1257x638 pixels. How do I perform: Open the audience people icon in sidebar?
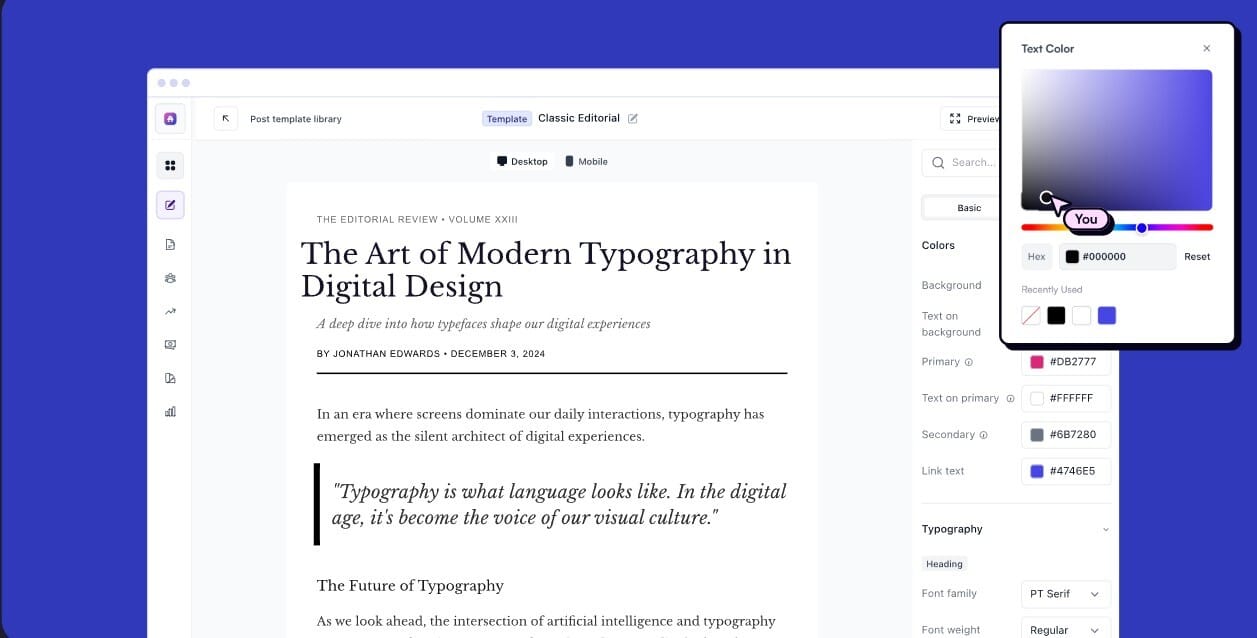tap(170, 278)
